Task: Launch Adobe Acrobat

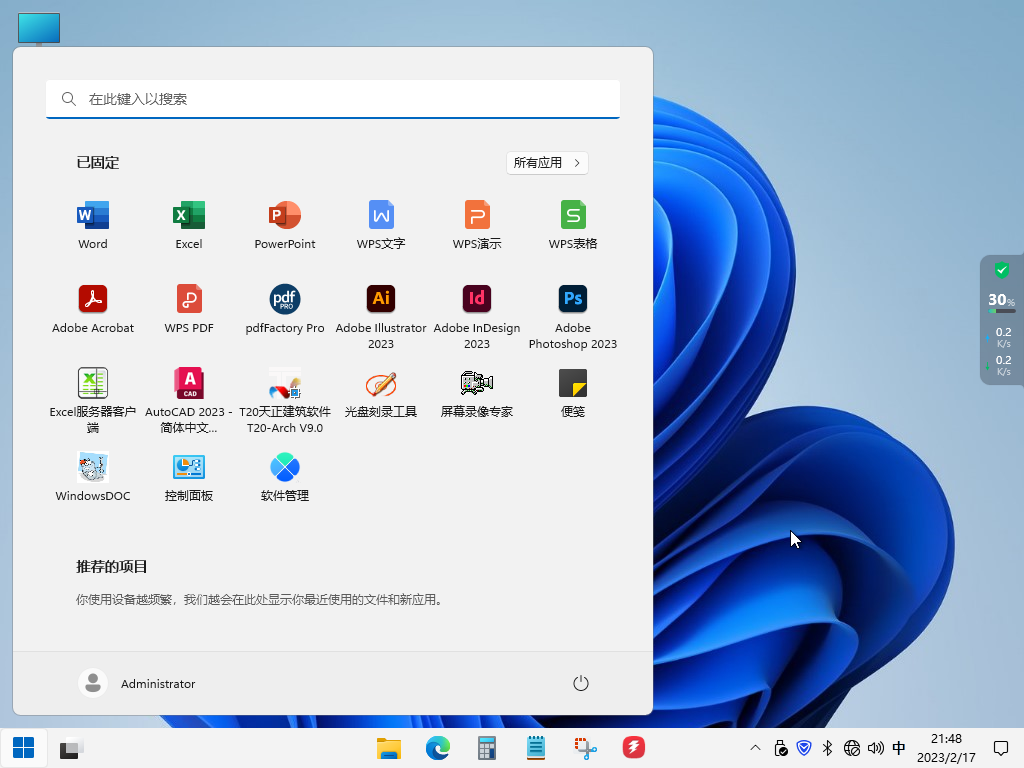Action: pyautogui.click(x=93, y=310)
